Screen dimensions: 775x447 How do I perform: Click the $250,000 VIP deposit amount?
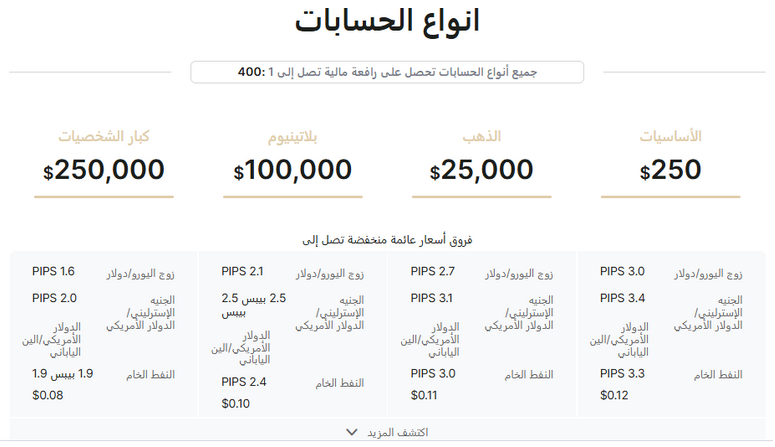(104, 170)
